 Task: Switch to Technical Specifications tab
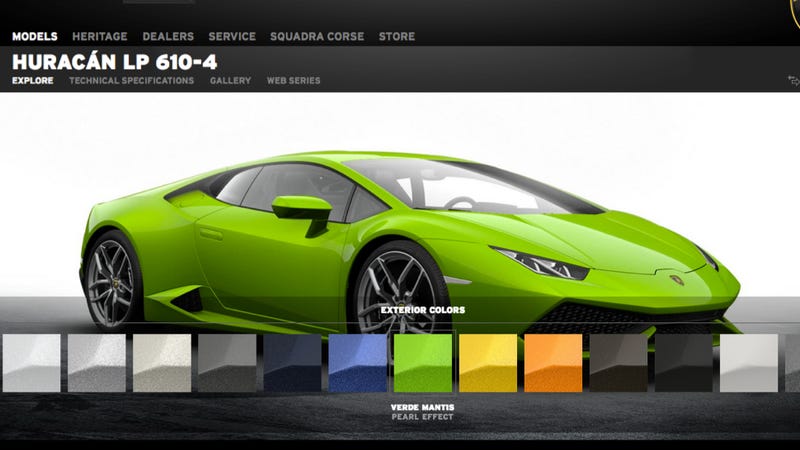[x=132, y=81]
